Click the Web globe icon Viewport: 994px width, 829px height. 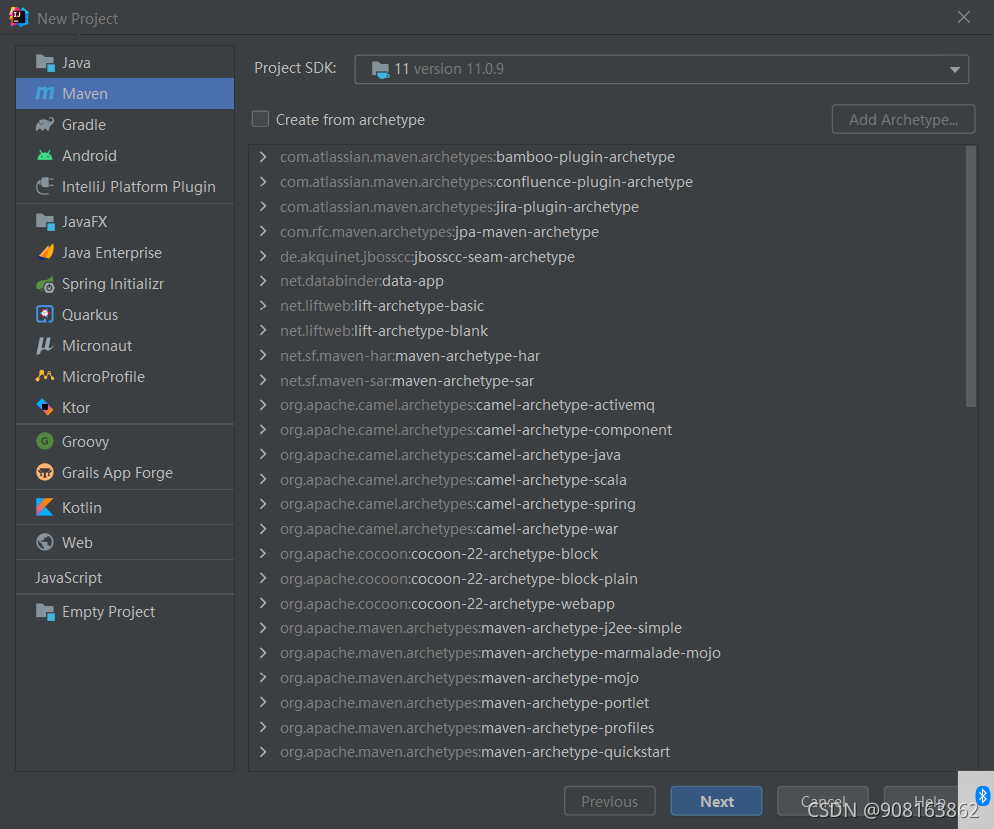[45, 542]
